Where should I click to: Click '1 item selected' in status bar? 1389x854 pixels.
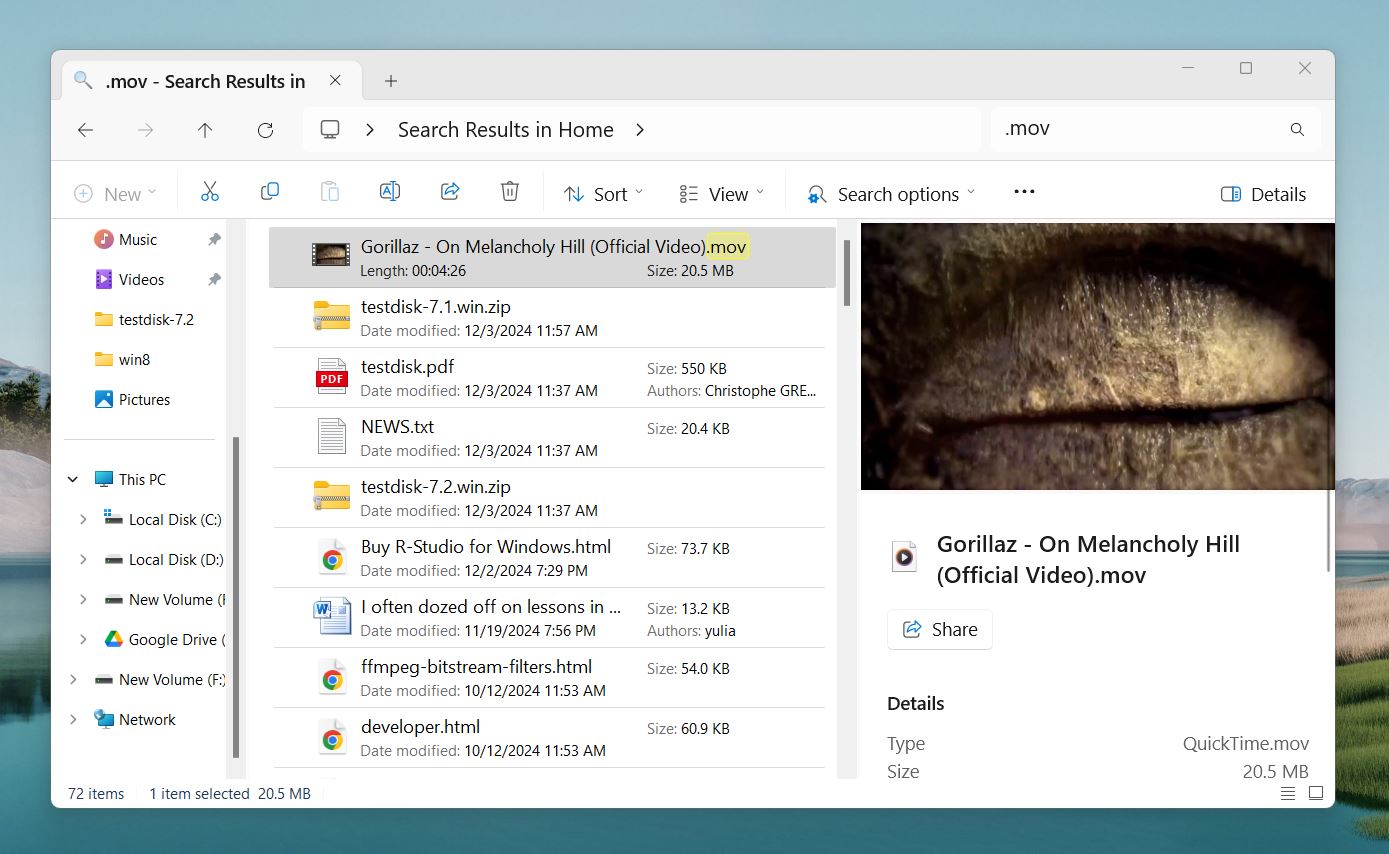tap(199, 793)
